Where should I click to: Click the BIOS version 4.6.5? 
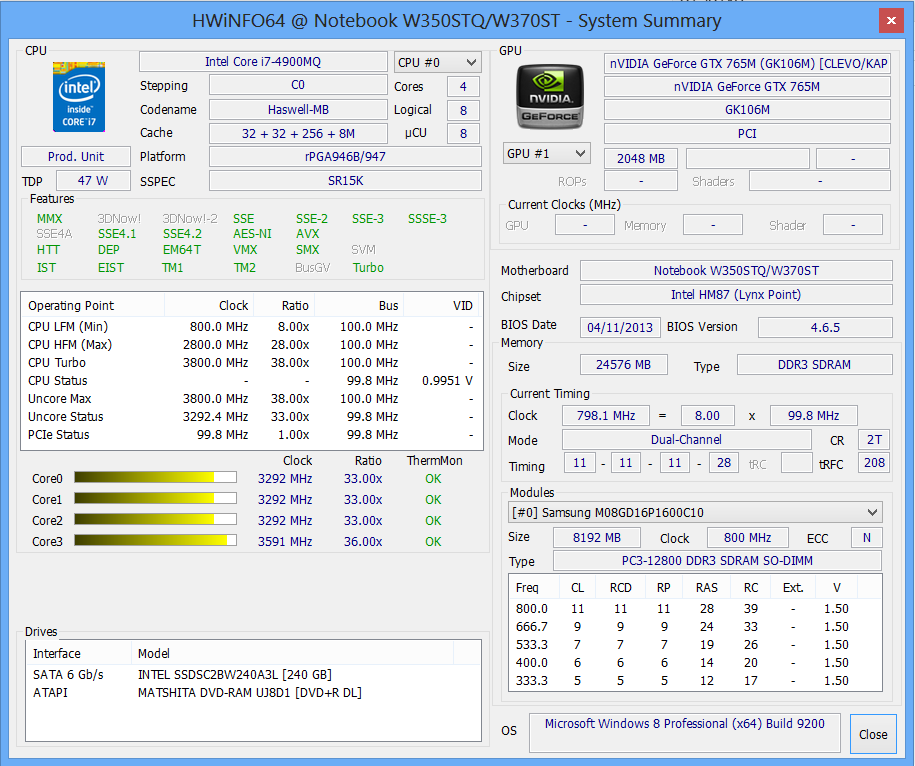[x=825, y=327]
